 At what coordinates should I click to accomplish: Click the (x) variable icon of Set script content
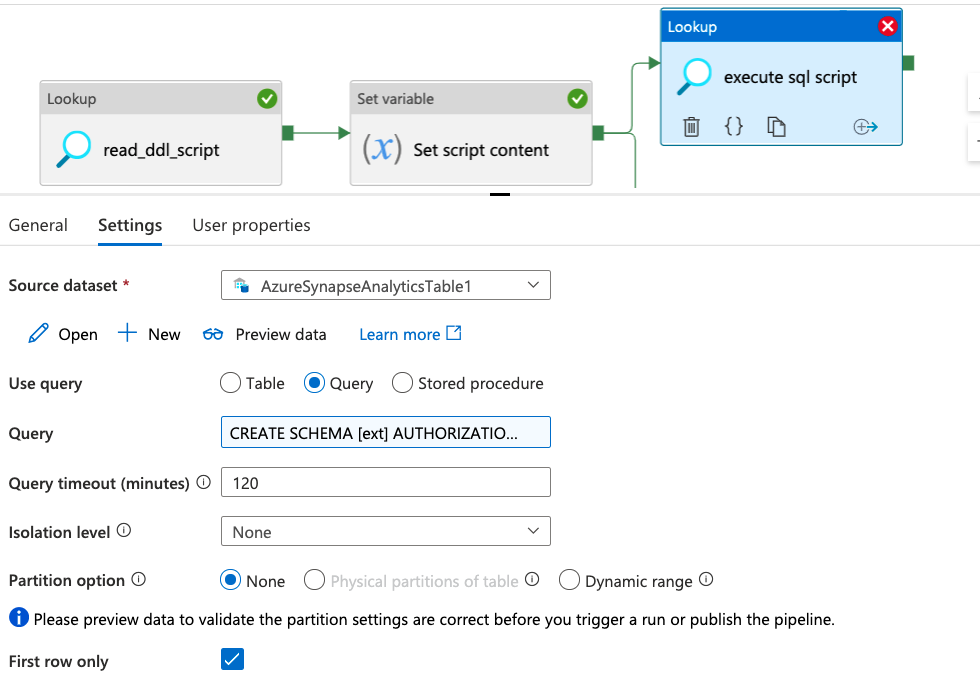pyautogui.click(x=382, y=149)
